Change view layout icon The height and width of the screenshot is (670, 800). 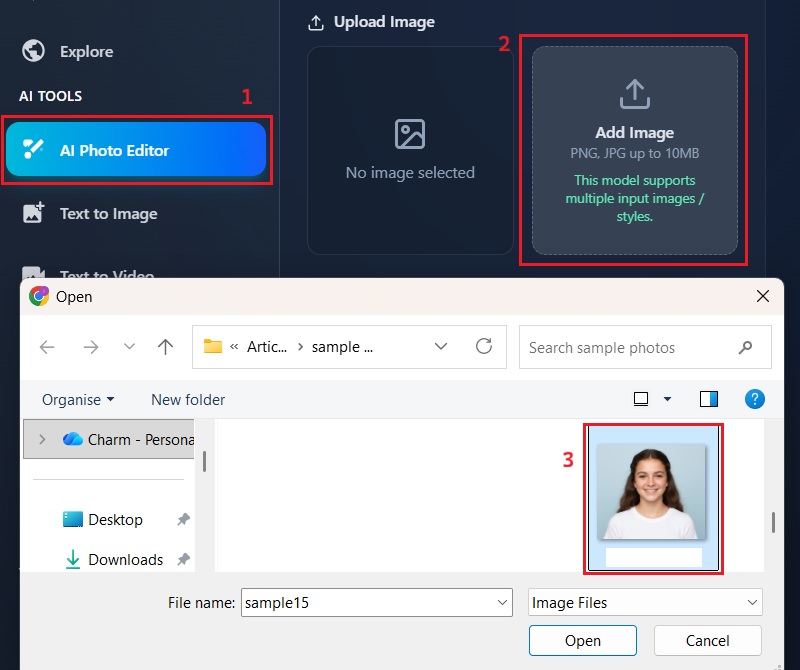[x=641, y=399]
